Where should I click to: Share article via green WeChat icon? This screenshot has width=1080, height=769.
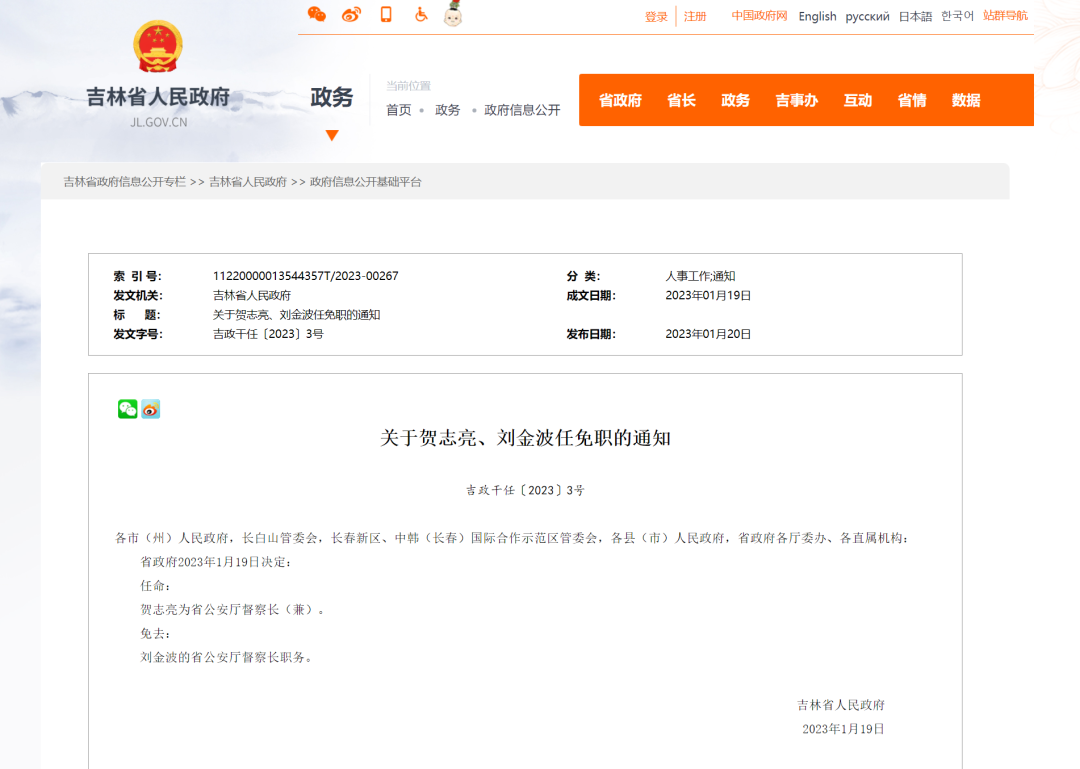[127, 409]
